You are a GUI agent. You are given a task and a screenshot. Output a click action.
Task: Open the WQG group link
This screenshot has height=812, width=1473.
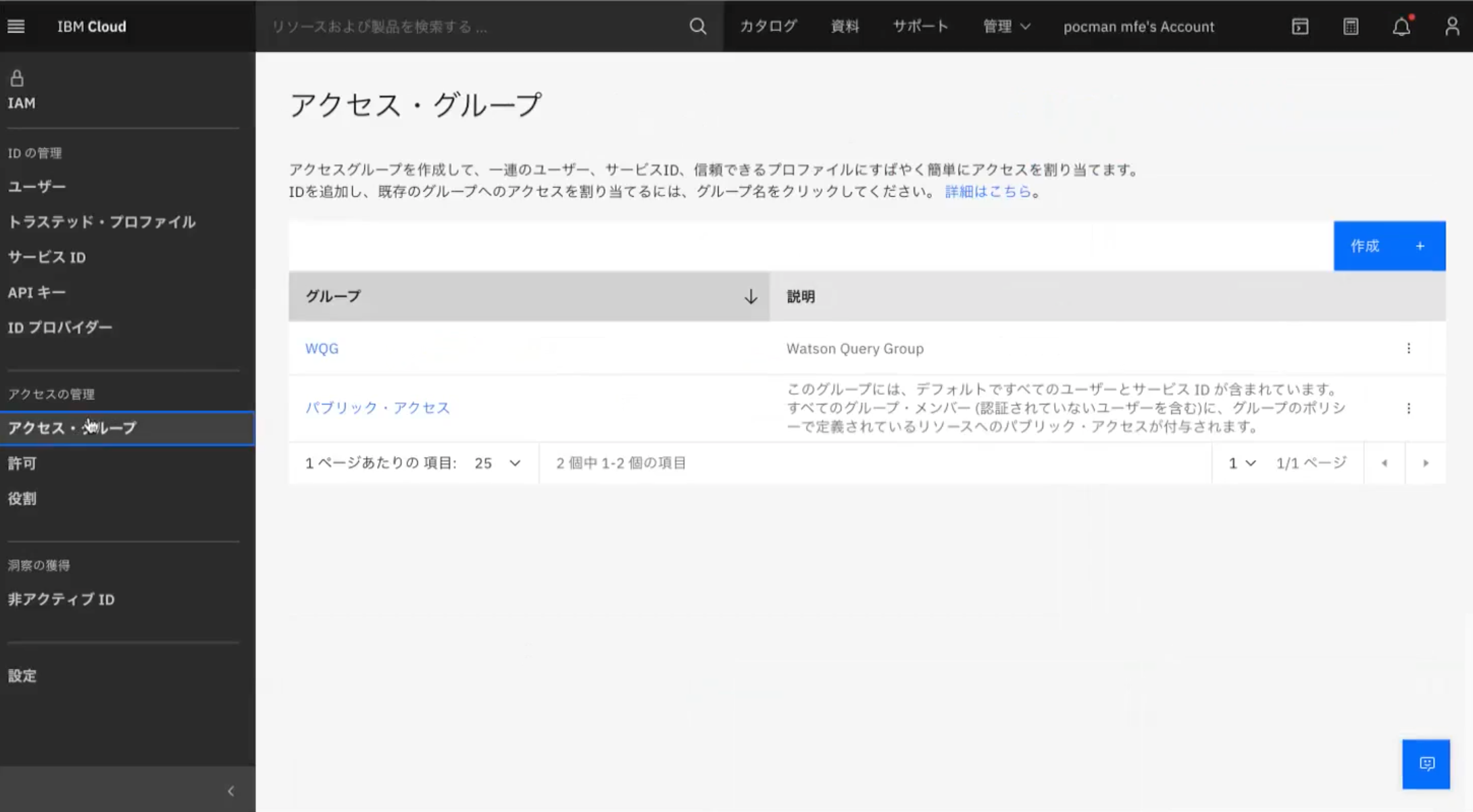click(322, 349)
